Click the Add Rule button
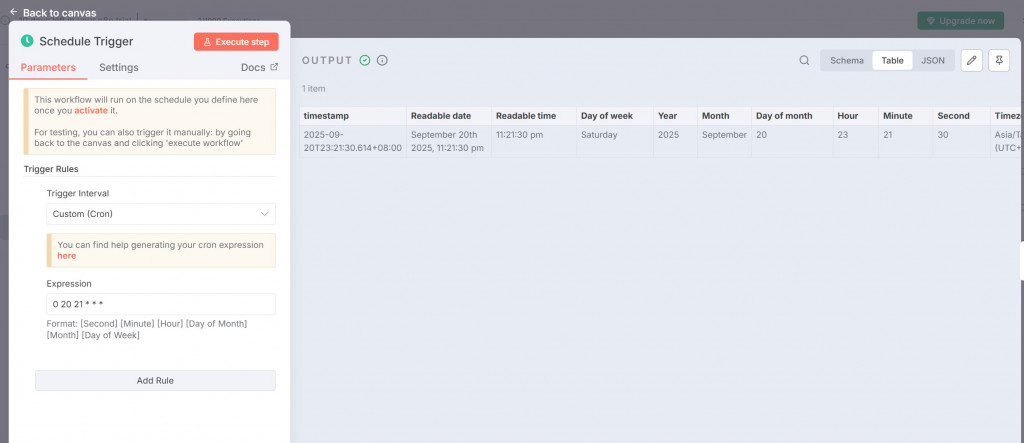The height and width of the screenshot is (443, 1024). (x=155, y=380)
